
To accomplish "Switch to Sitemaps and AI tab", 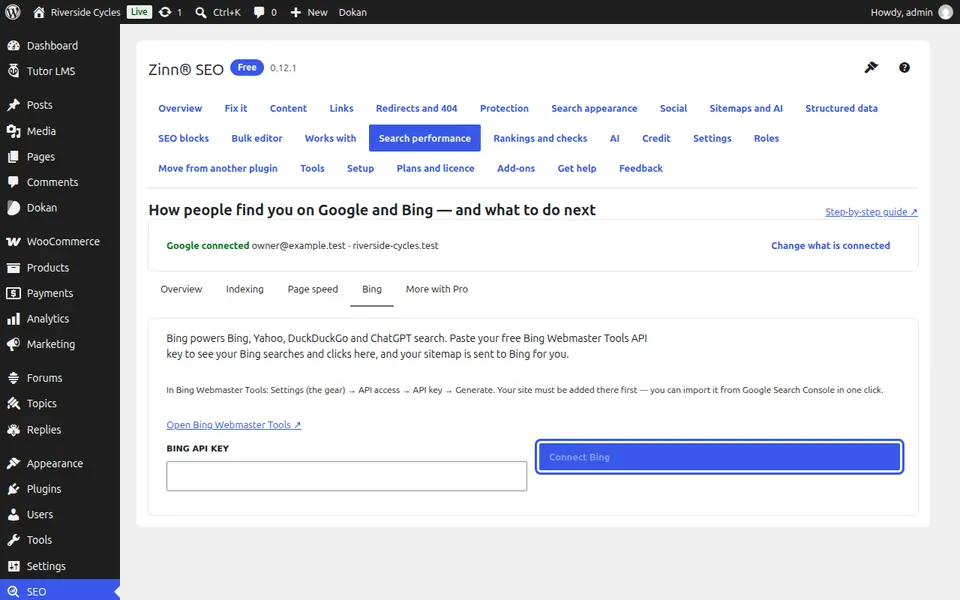I will (746, 108).
